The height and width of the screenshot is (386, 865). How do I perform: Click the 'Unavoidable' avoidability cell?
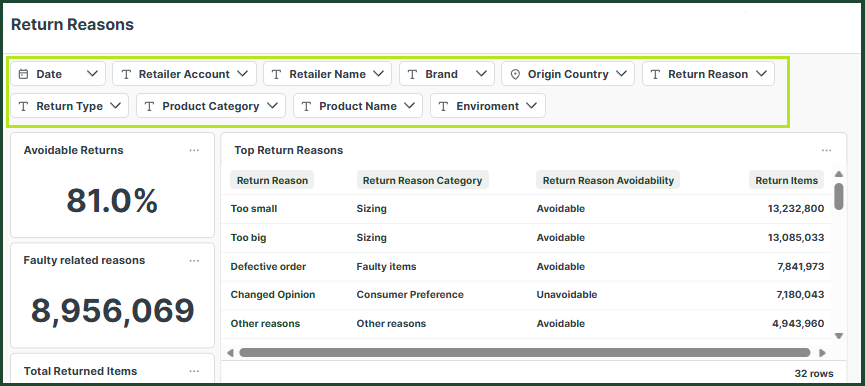[567, 295]
